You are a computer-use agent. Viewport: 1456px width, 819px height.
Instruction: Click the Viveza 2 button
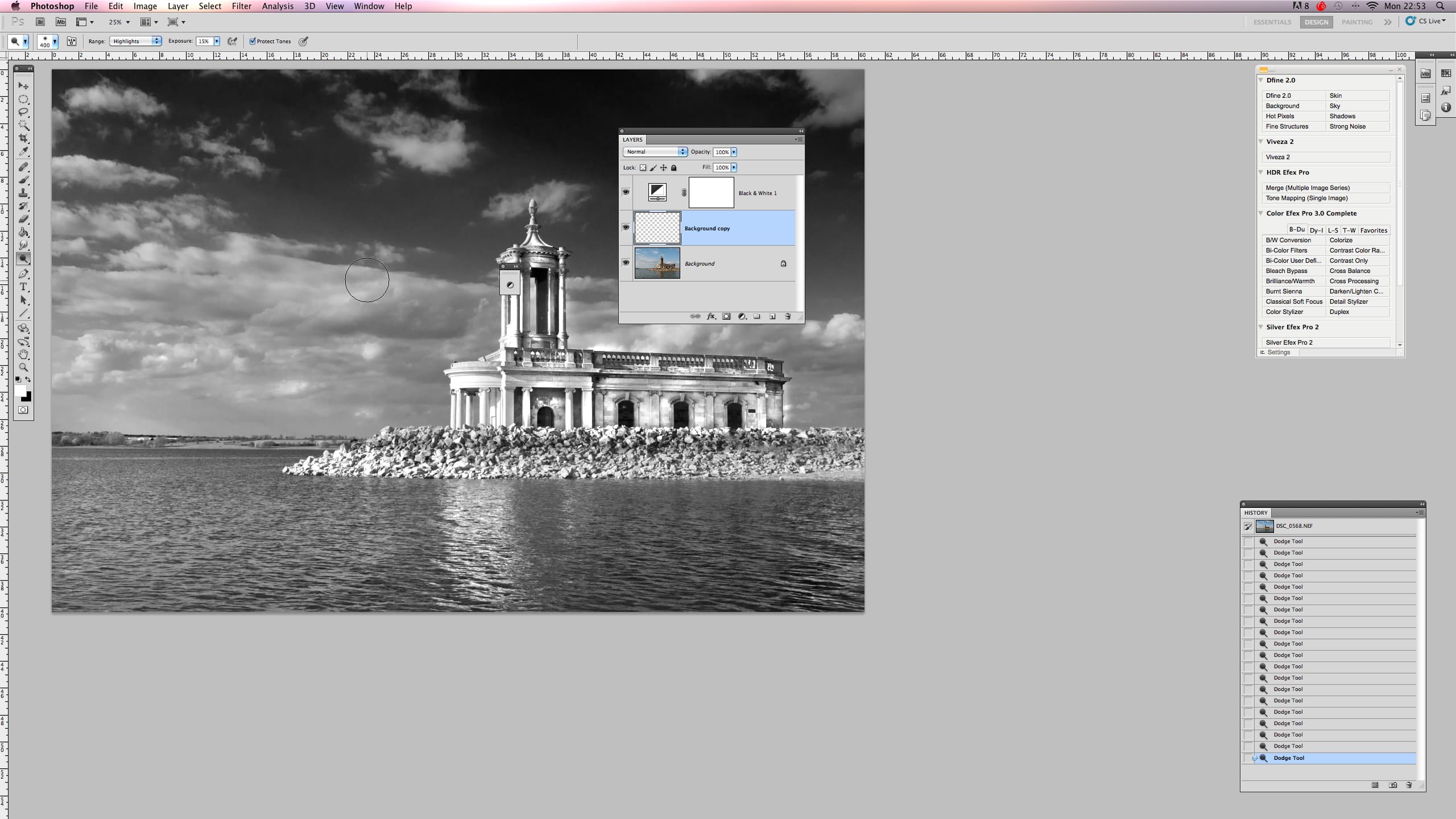[1326, 157]
